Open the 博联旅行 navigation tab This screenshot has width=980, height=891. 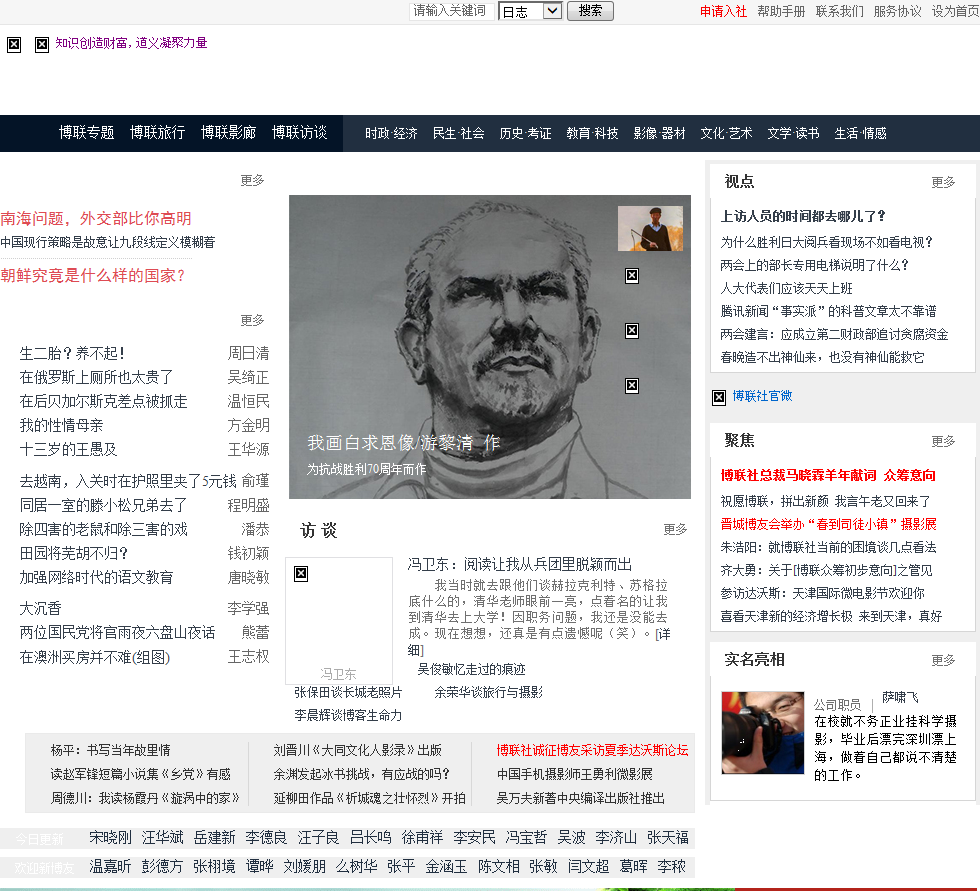point(158,132)
